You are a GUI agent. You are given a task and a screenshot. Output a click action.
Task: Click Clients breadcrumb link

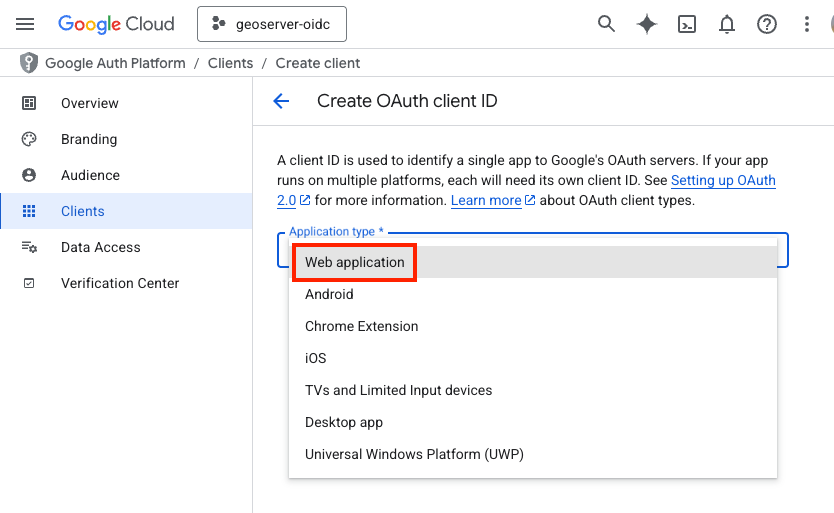coord(230,63)
